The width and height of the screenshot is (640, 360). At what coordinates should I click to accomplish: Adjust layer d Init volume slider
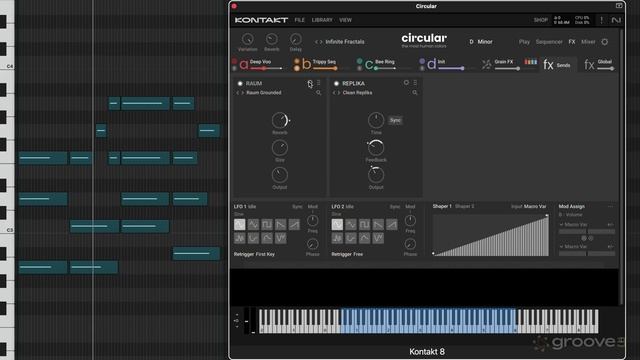(451, 68)
